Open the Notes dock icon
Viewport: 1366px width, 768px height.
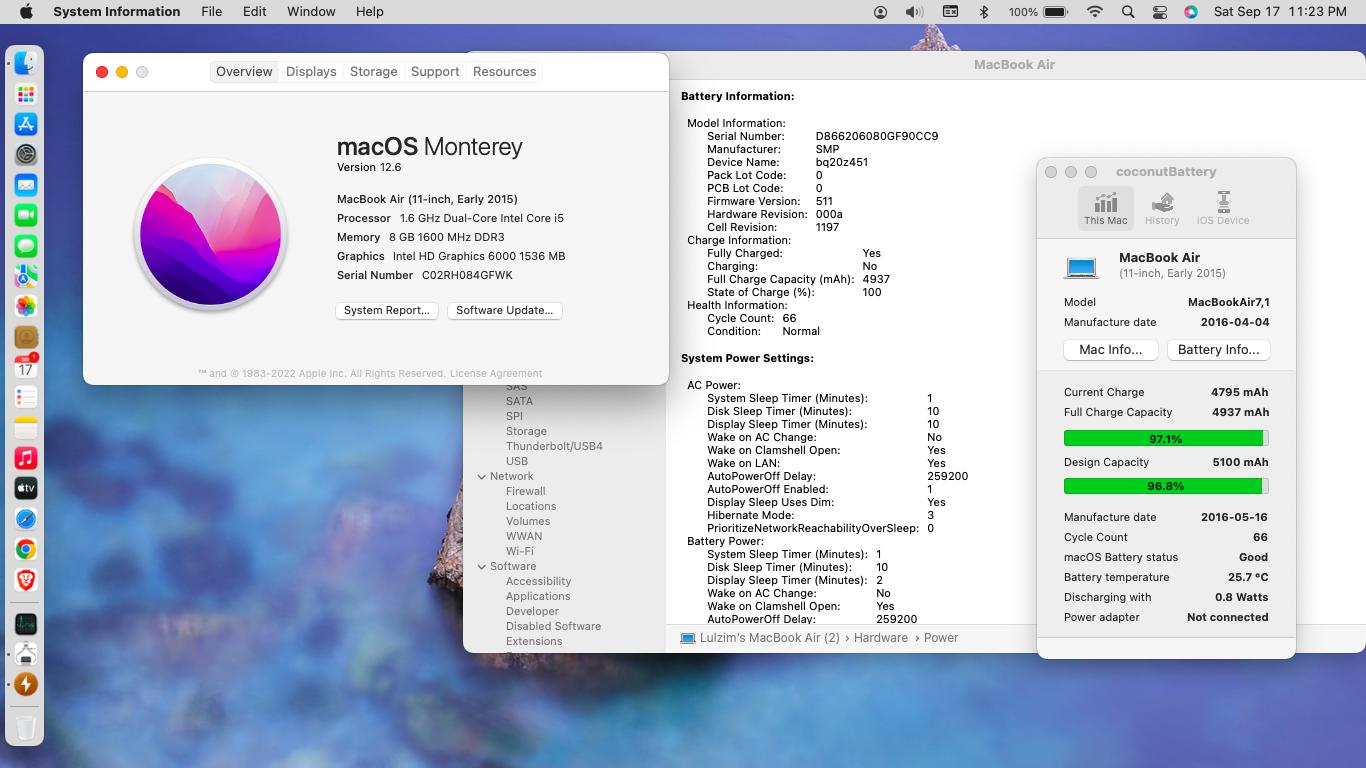tap(26, 428)
